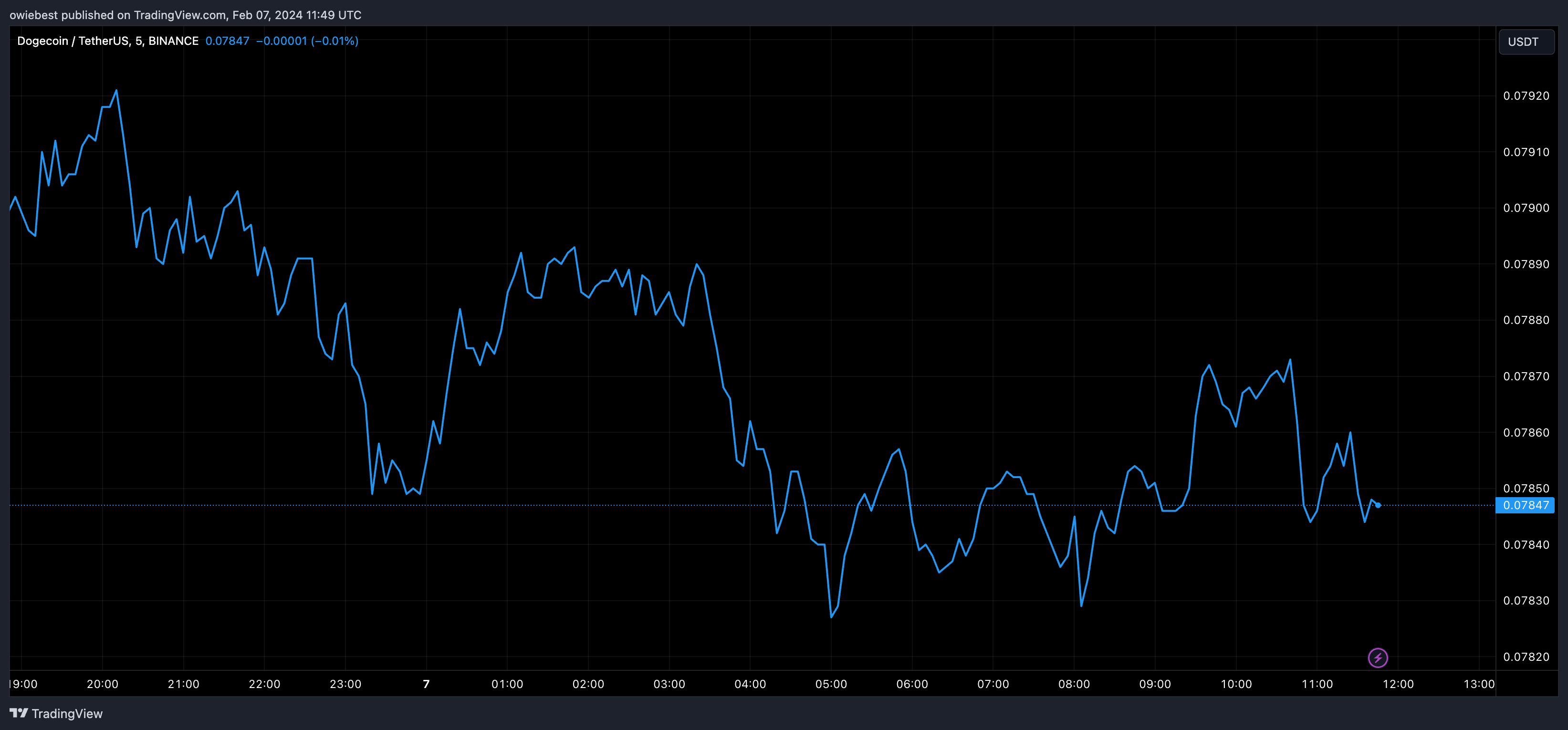Click the 12:00 time axis label
Viewport: 1568px width, 730px height.
click(x=1398, y=684)
